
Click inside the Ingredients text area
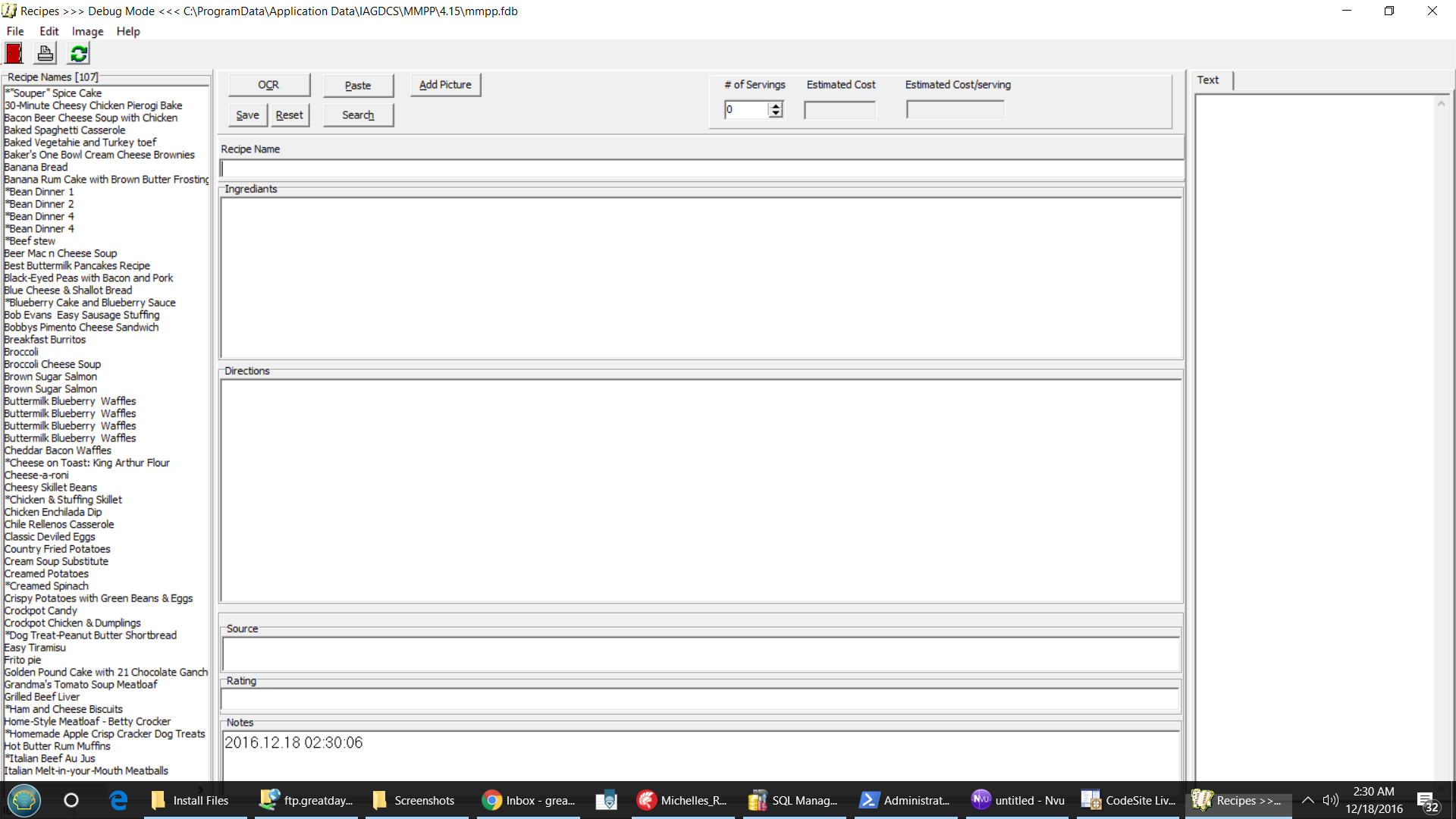(701, 278)
